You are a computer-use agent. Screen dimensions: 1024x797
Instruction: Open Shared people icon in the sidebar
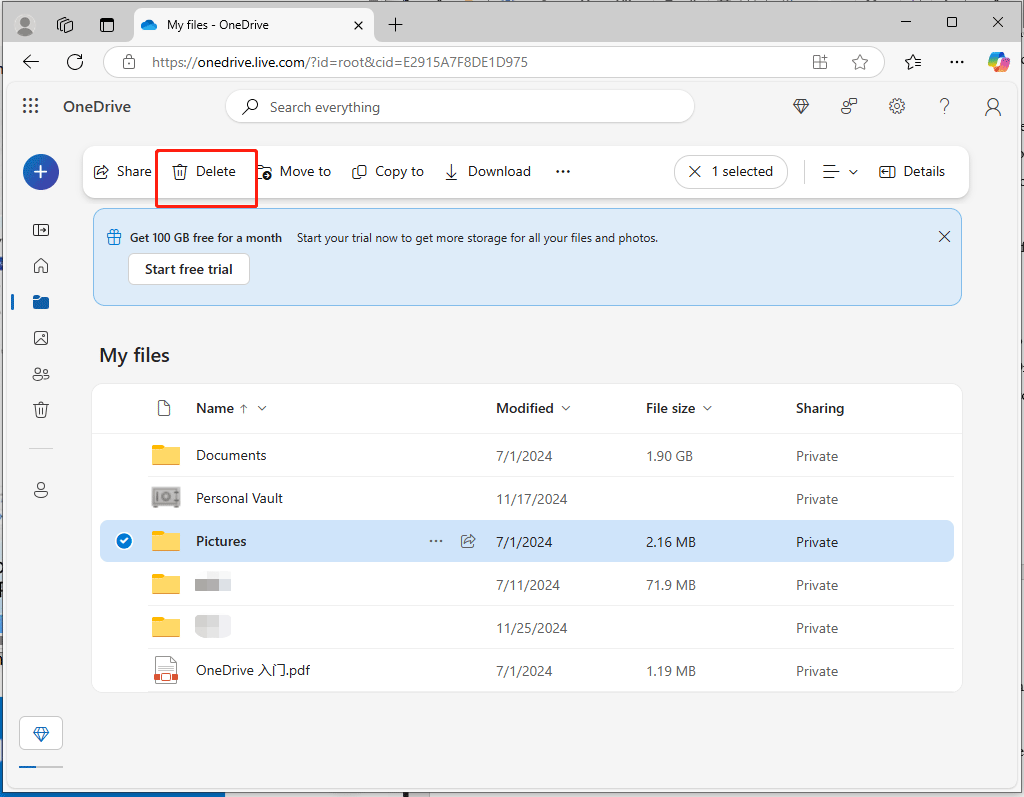(x=41, y=374)
